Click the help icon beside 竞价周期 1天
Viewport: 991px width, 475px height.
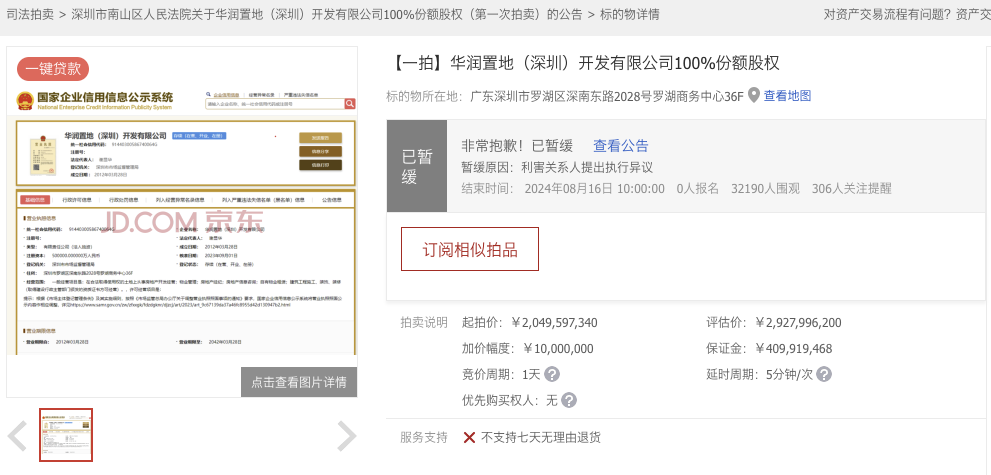tap(552, 375)
